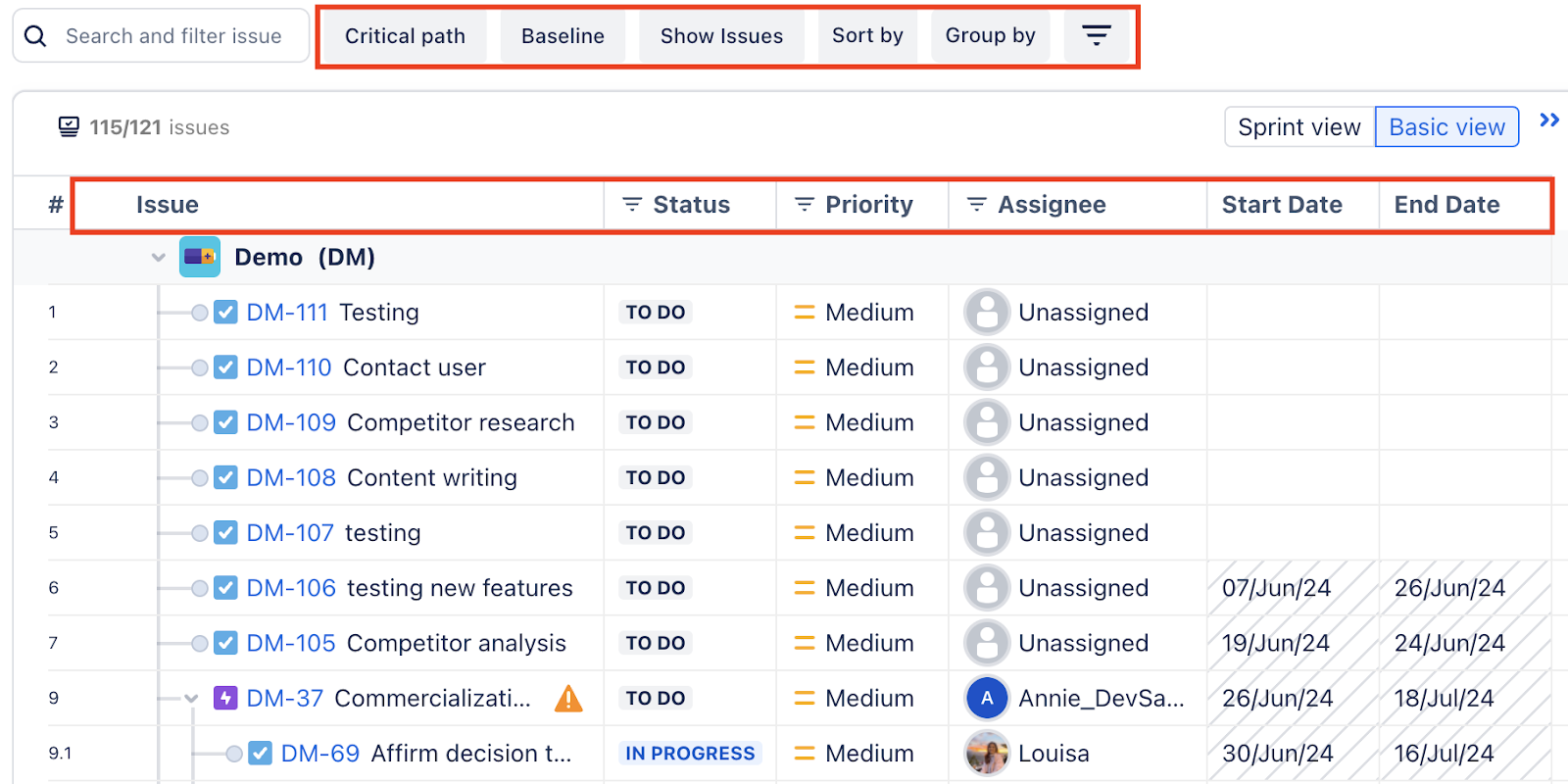This screenshot has width=1568, height=784.
Task: Click the Status column filter icon
Action: [x=632, y=204]
